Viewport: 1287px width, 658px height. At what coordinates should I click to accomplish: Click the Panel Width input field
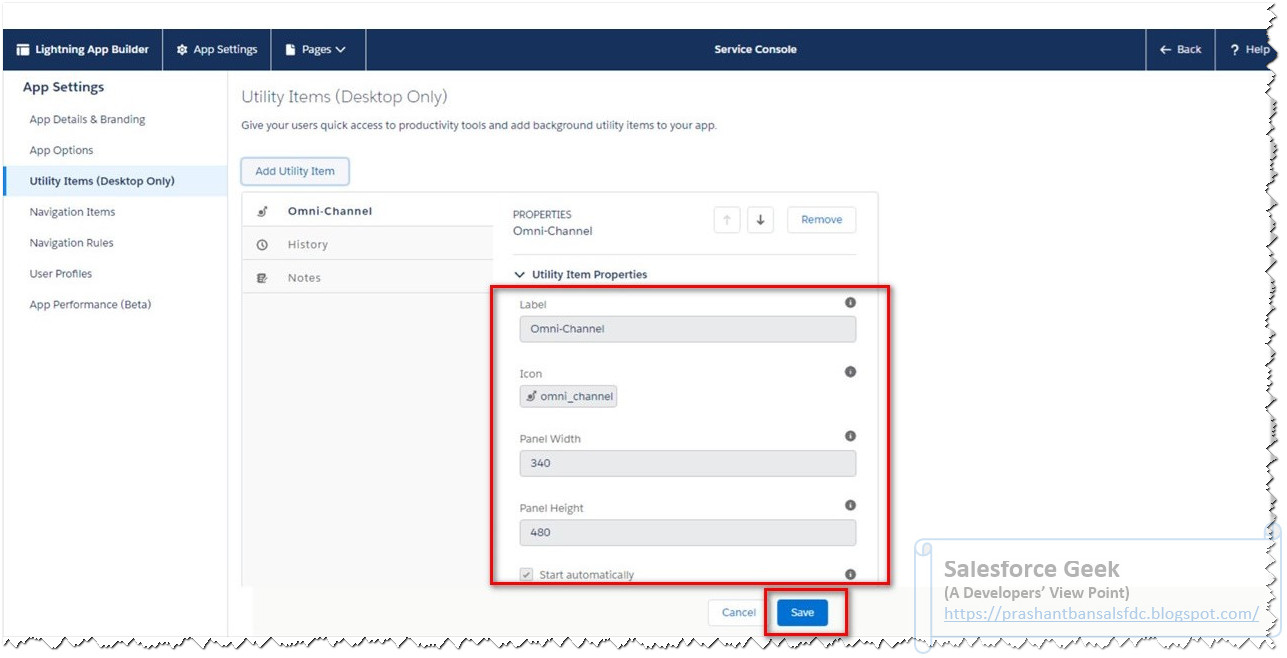[688, 463]
